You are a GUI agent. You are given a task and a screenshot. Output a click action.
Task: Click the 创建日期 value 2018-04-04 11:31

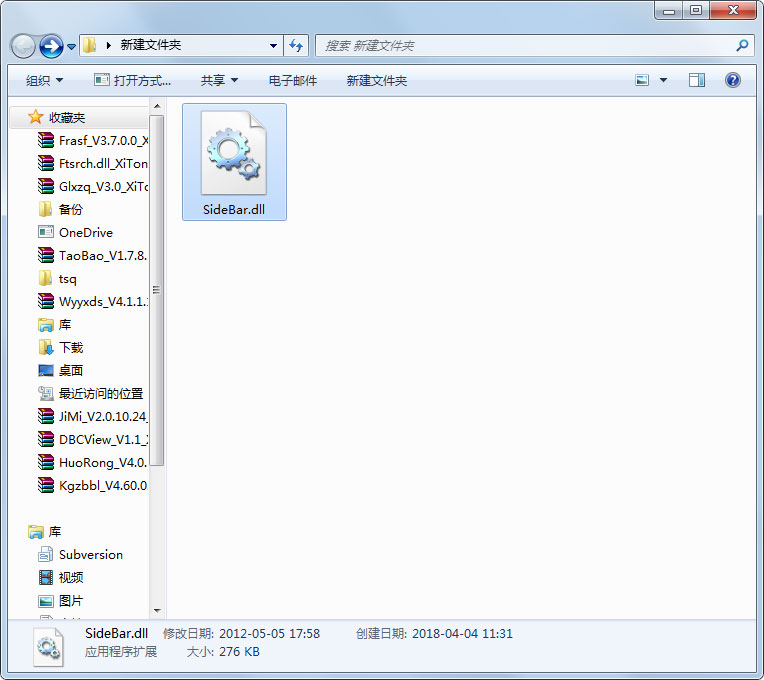coord(462,634)
